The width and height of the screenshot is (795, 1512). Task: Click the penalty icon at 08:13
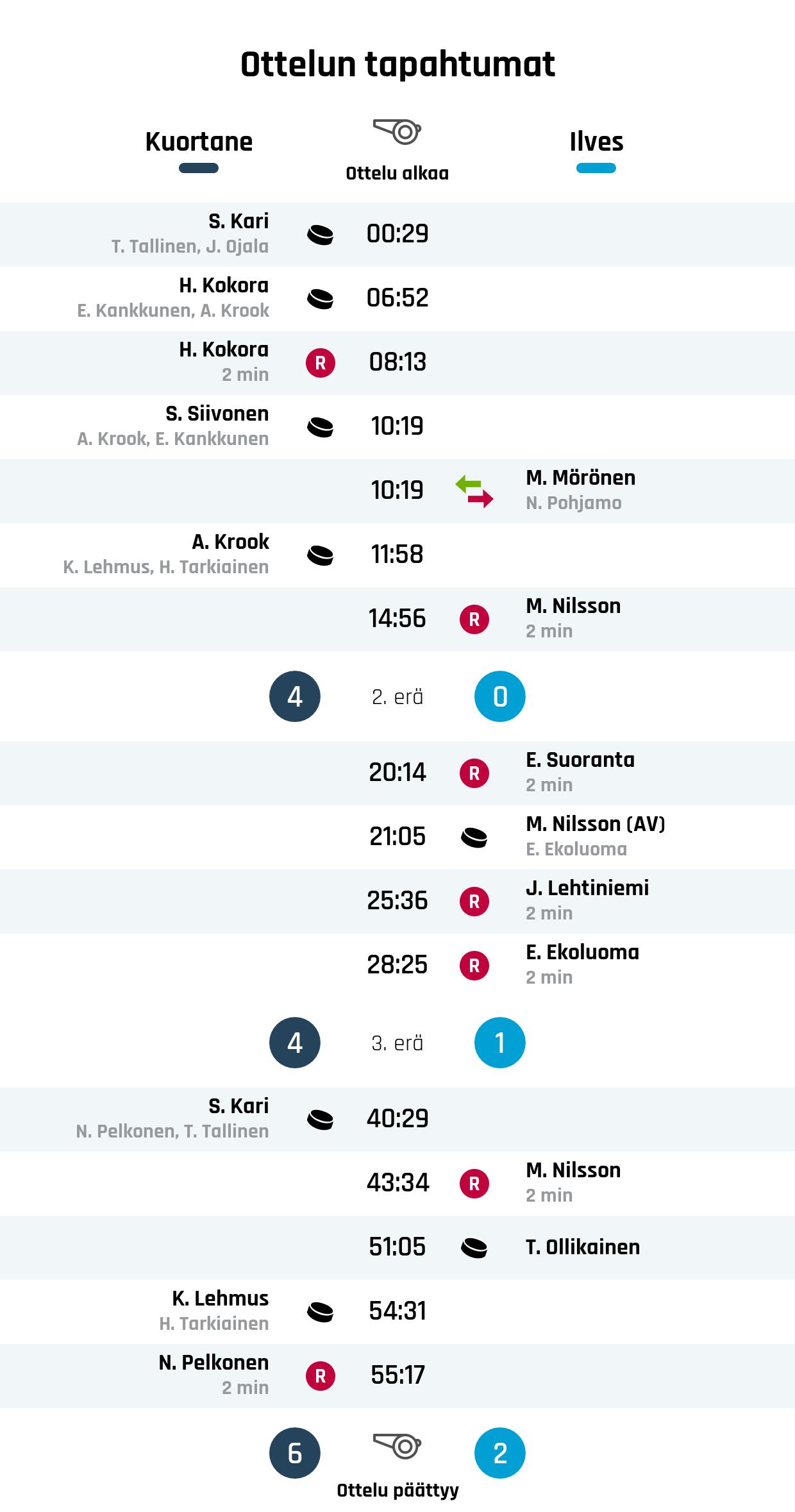point(320,363)
